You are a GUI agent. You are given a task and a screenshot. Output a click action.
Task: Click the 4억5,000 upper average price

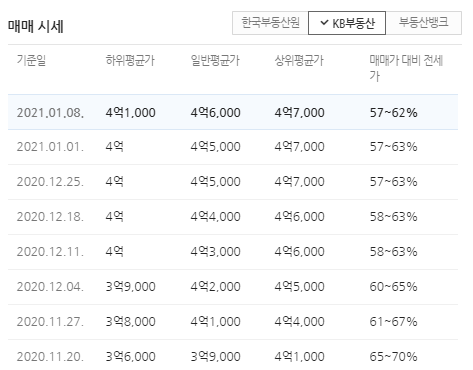[299, 287]
